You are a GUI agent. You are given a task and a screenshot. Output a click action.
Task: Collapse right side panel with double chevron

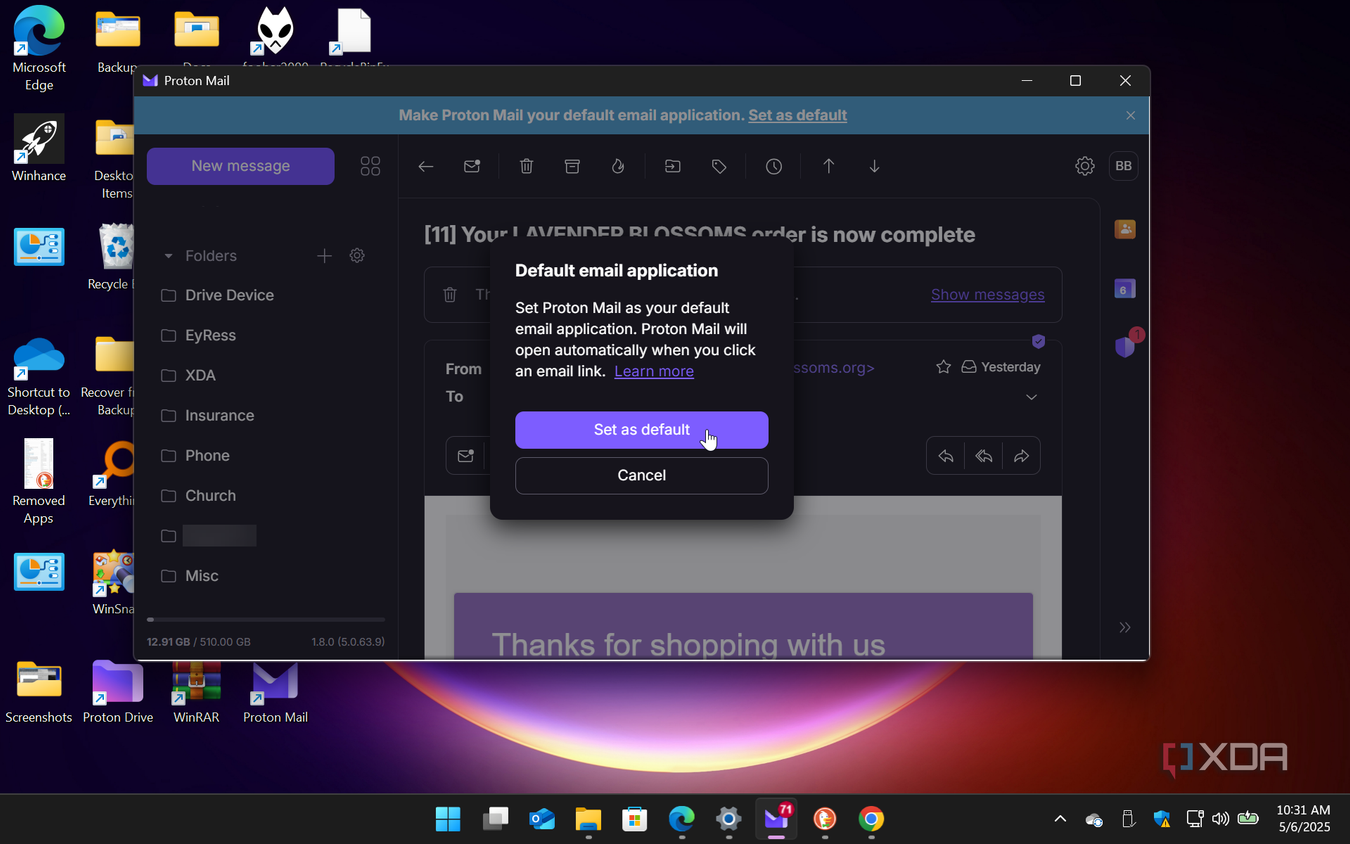1125,627
